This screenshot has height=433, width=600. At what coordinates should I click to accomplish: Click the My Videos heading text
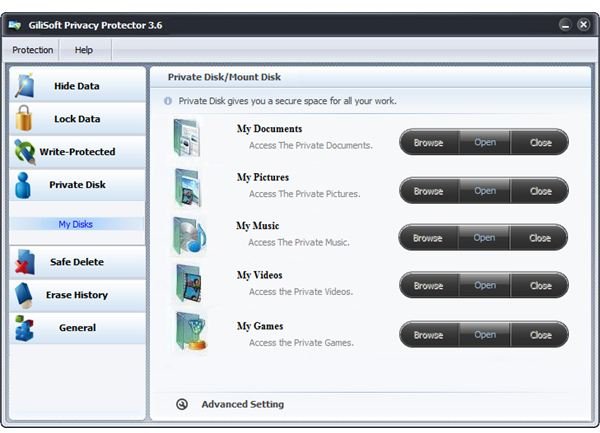259,275
